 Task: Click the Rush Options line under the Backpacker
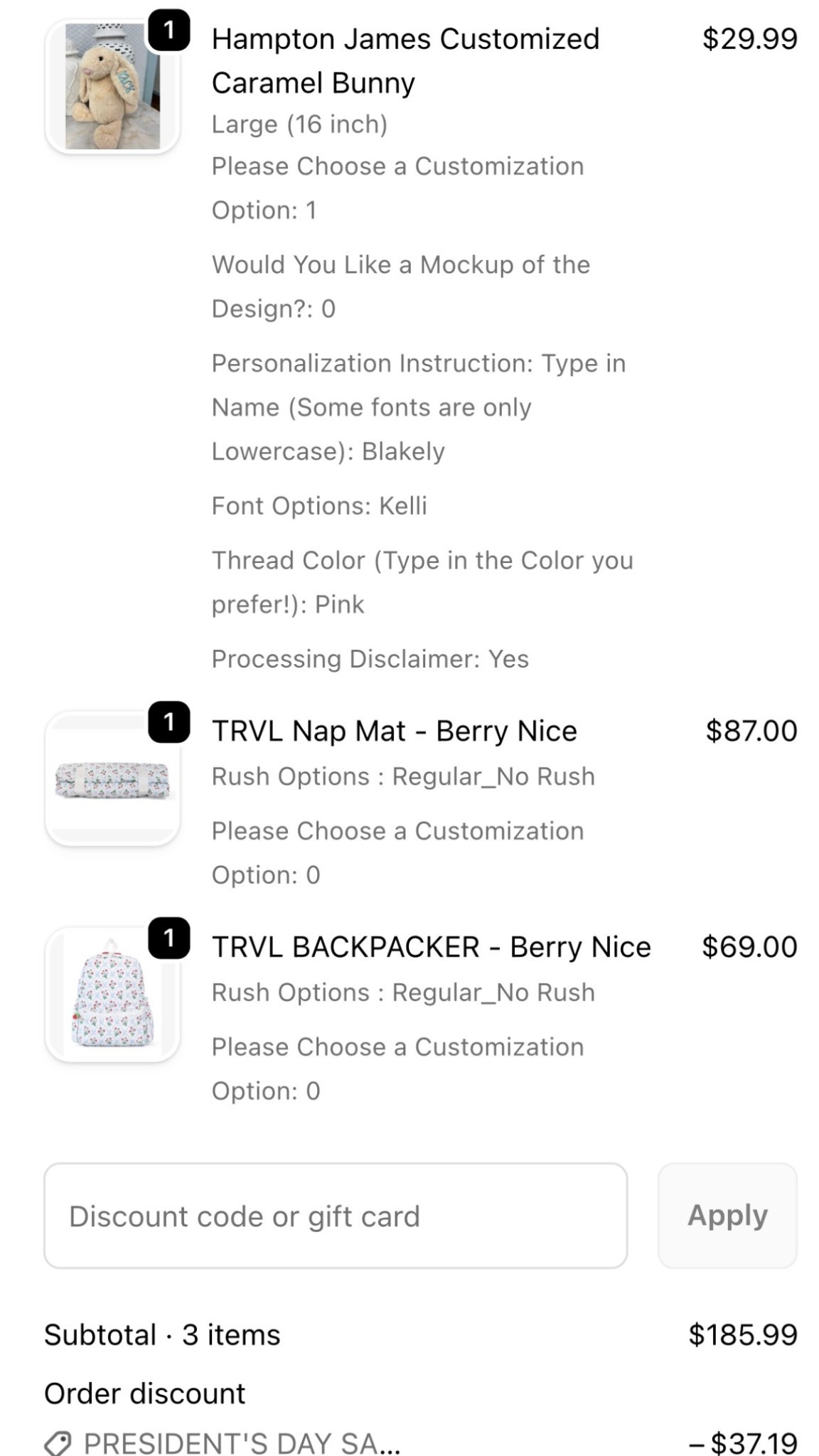(x=403, y=992)
